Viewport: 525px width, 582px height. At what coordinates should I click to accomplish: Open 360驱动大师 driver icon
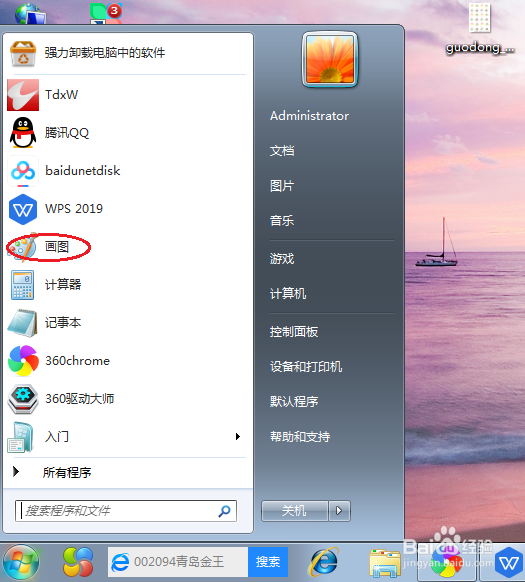(x=23, y=399)
